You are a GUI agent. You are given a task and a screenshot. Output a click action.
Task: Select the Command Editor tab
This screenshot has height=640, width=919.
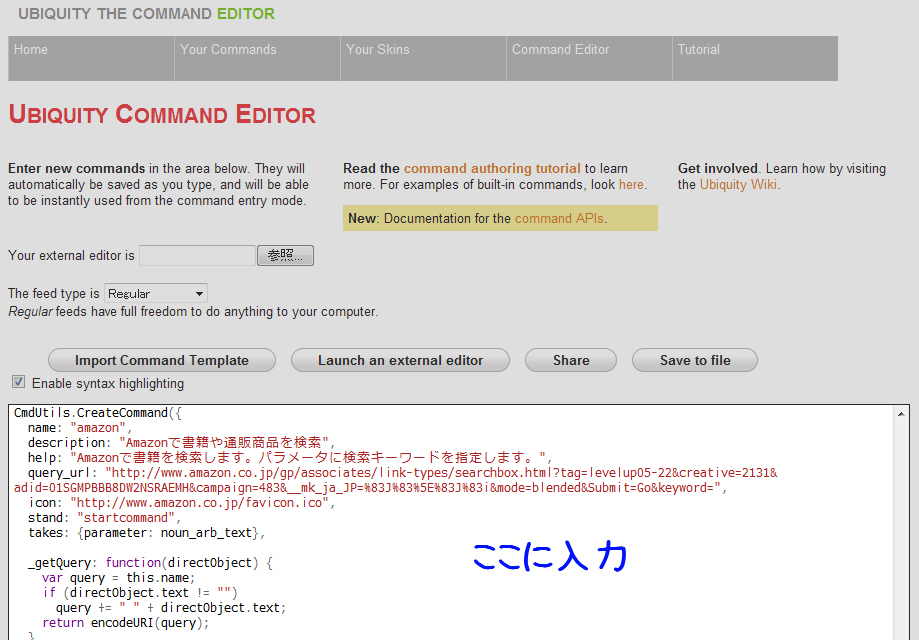pyautogui.click(x=560, y=50)
